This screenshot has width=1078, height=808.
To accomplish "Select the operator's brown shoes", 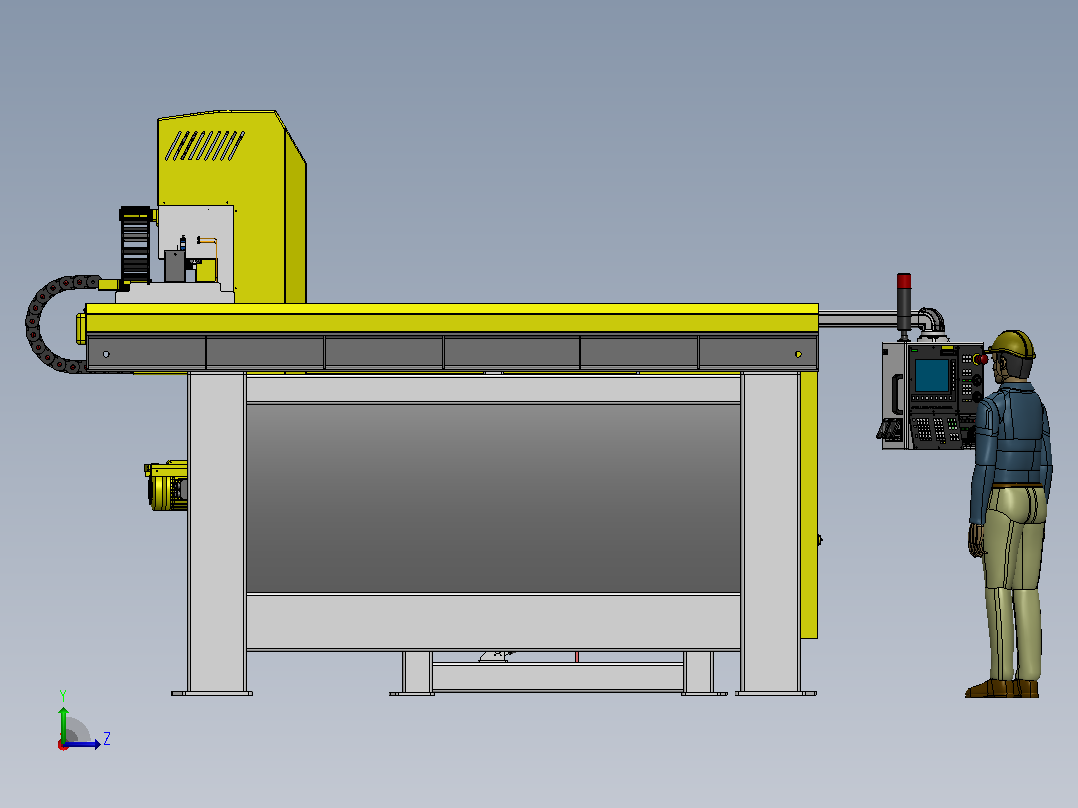I will (x=1002, y=688).
